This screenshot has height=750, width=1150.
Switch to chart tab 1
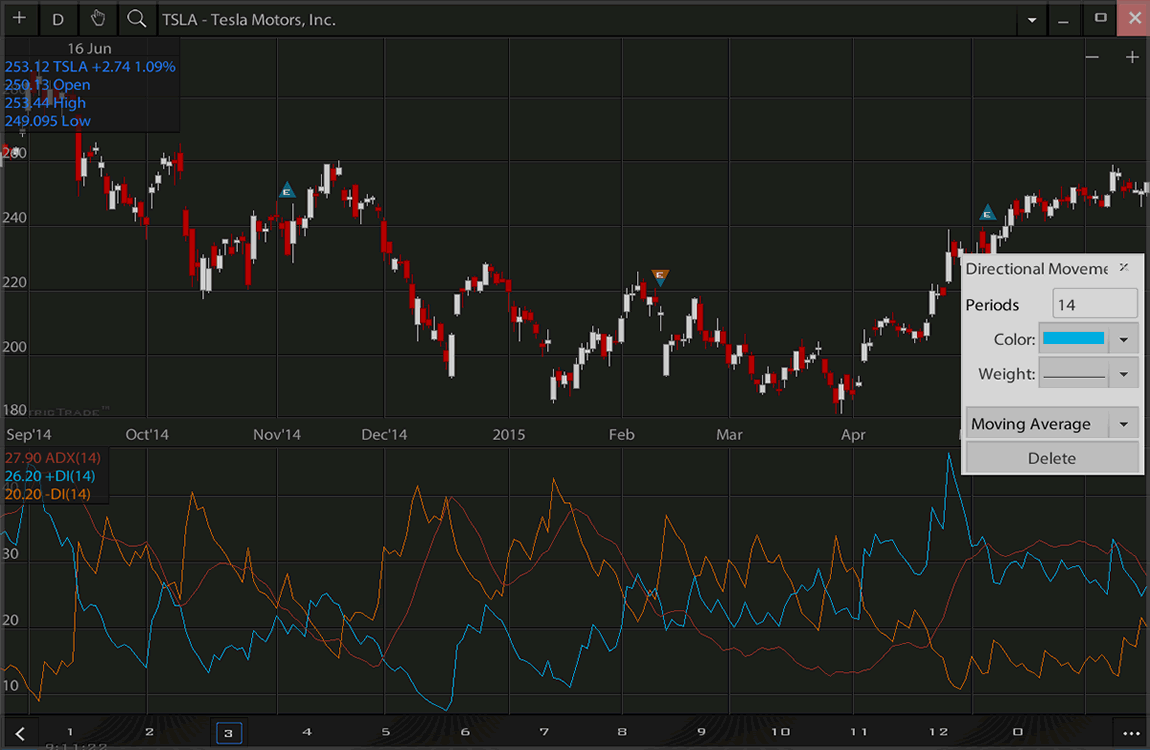click(70, 732)
